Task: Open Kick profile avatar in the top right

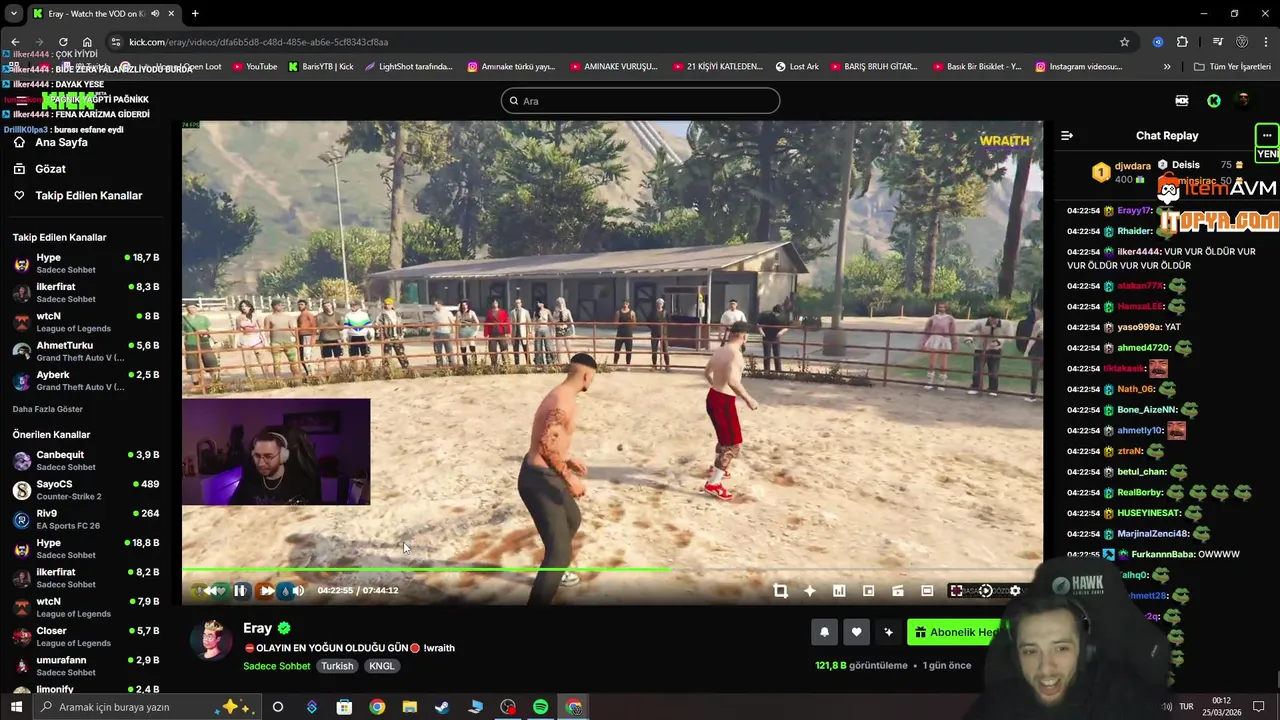Action: [x=1243, y=101]
